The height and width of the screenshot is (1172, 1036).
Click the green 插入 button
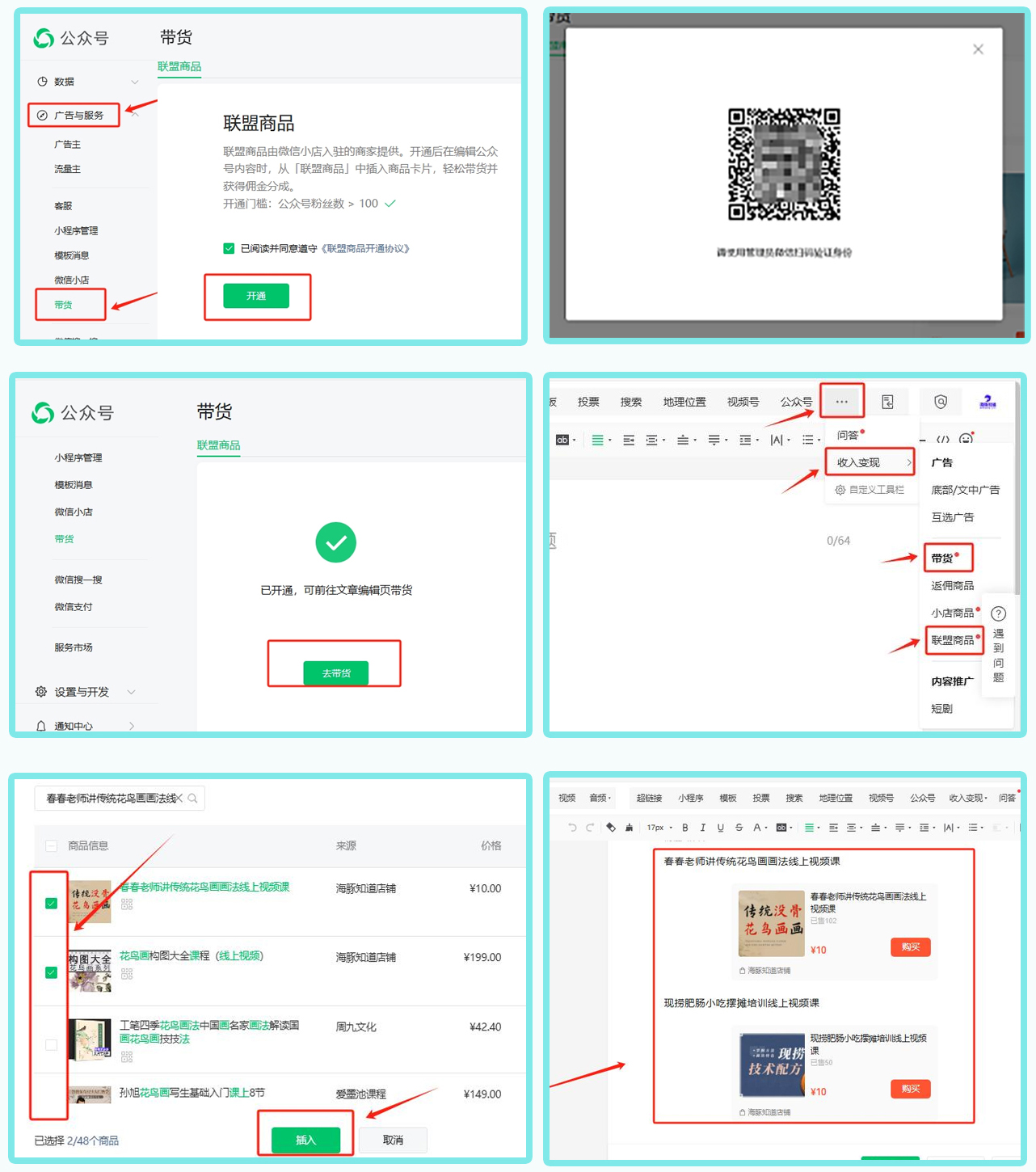click(x=305, y=1140)
